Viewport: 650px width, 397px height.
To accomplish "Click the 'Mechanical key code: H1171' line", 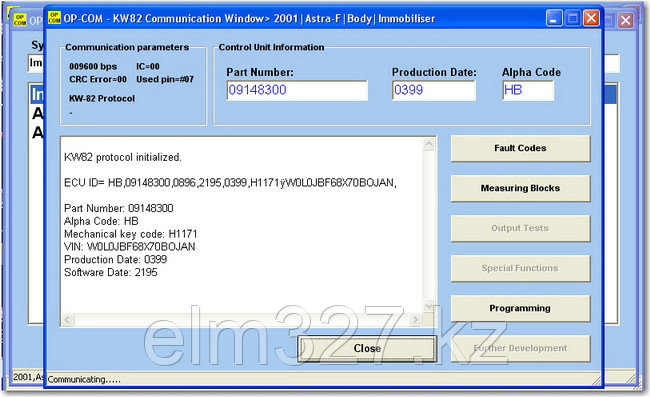I will point(131,234).
